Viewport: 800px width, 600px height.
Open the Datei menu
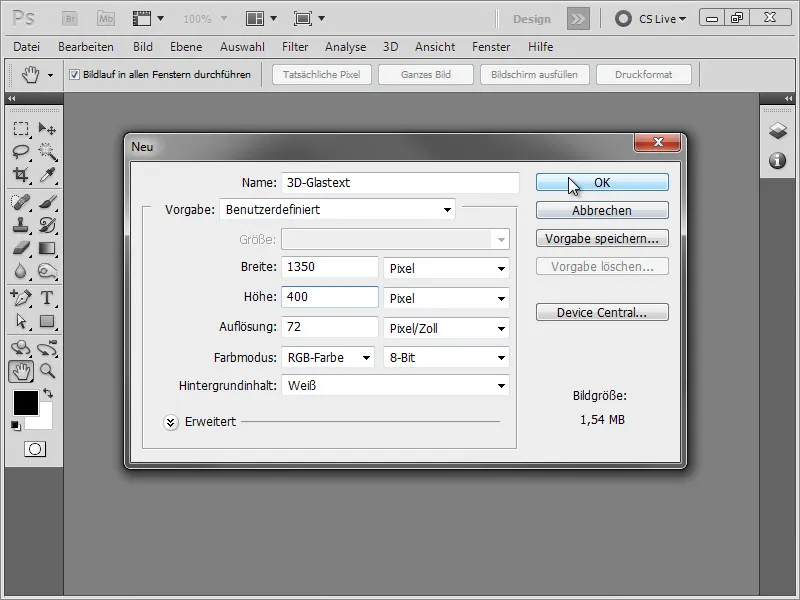[x=27, y=47]
